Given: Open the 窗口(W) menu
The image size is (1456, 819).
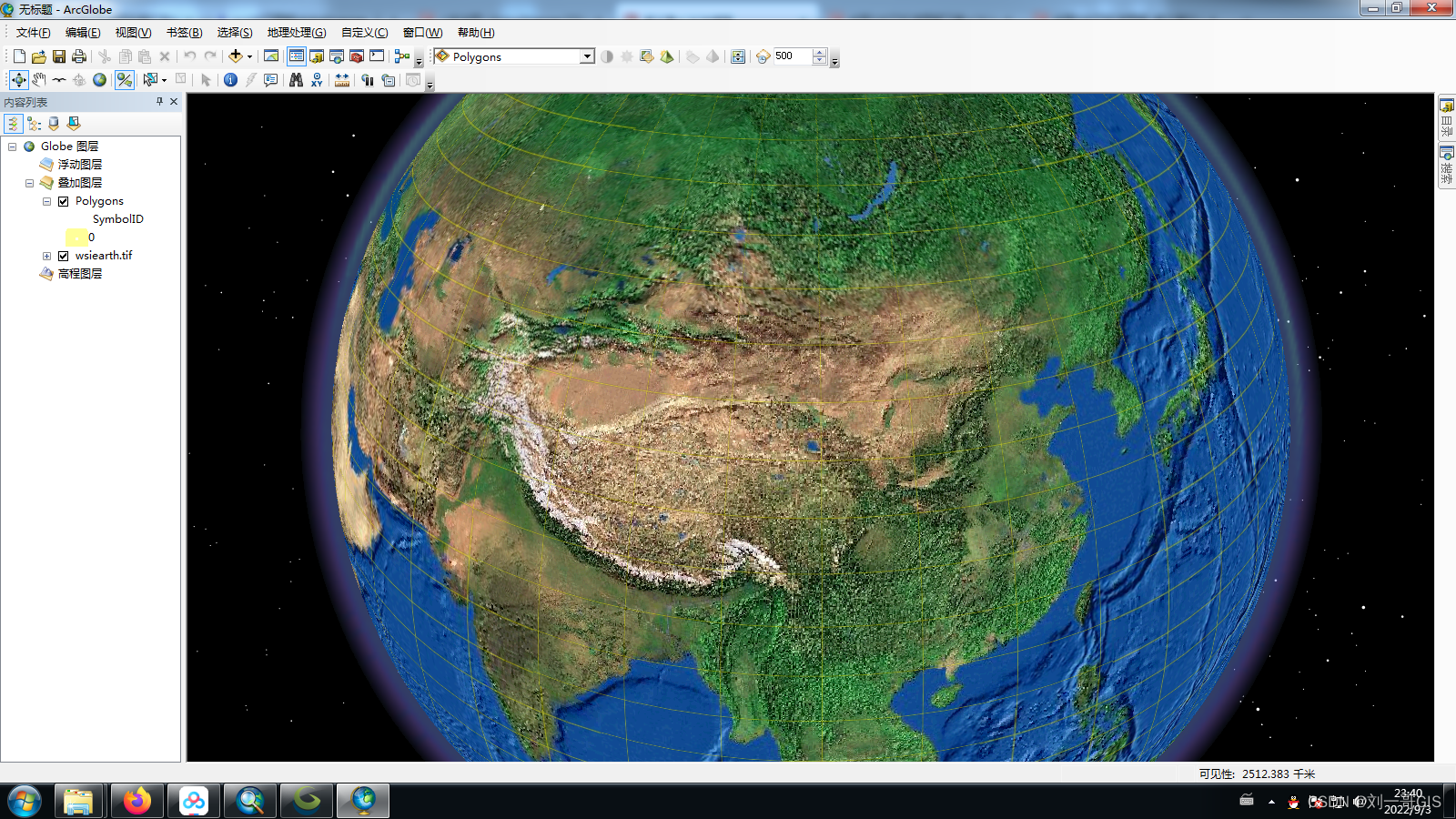Looking at the screenshot, I should (x=422, y=33).
